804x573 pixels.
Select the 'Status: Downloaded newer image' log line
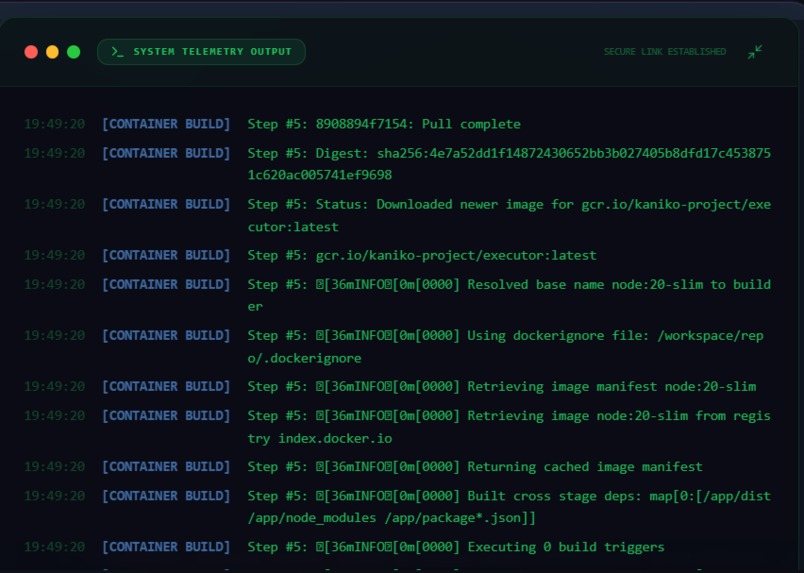coord(398,215)
